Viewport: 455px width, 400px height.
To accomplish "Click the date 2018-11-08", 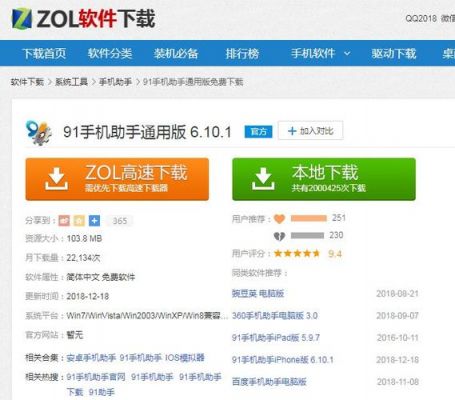I will (x=397, y=382).
